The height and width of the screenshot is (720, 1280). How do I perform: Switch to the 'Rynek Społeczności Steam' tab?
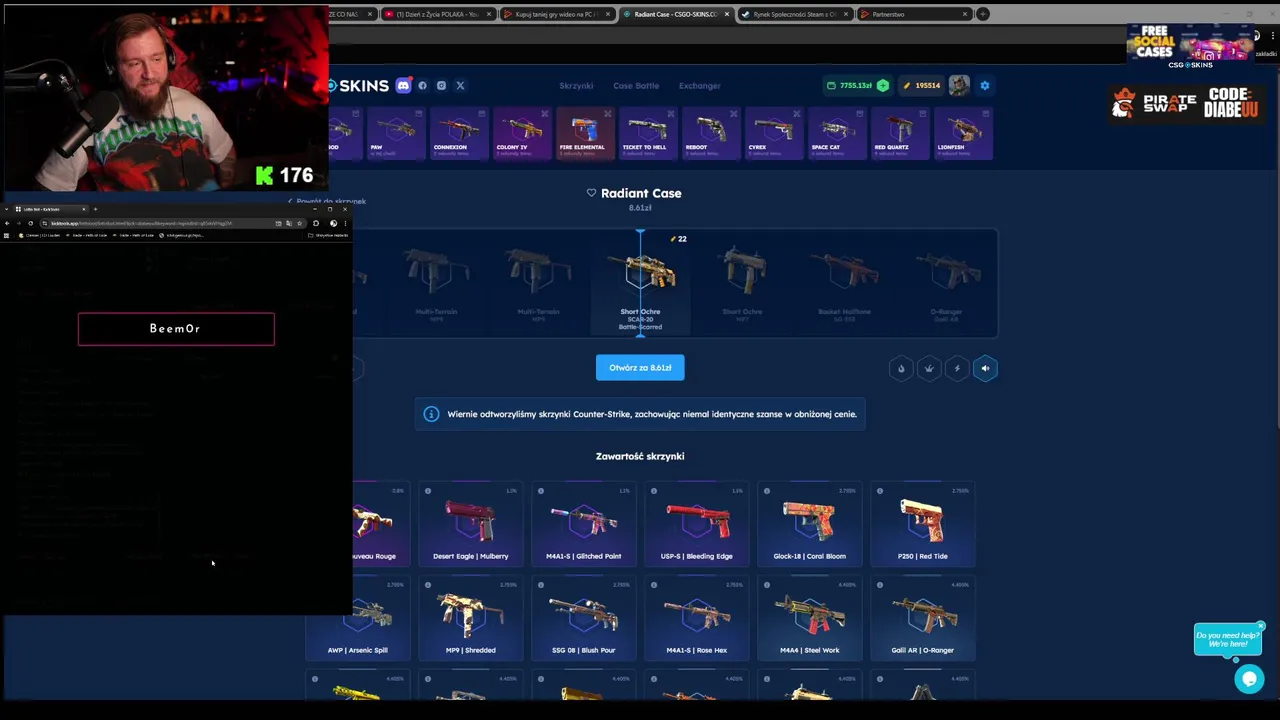795,14
